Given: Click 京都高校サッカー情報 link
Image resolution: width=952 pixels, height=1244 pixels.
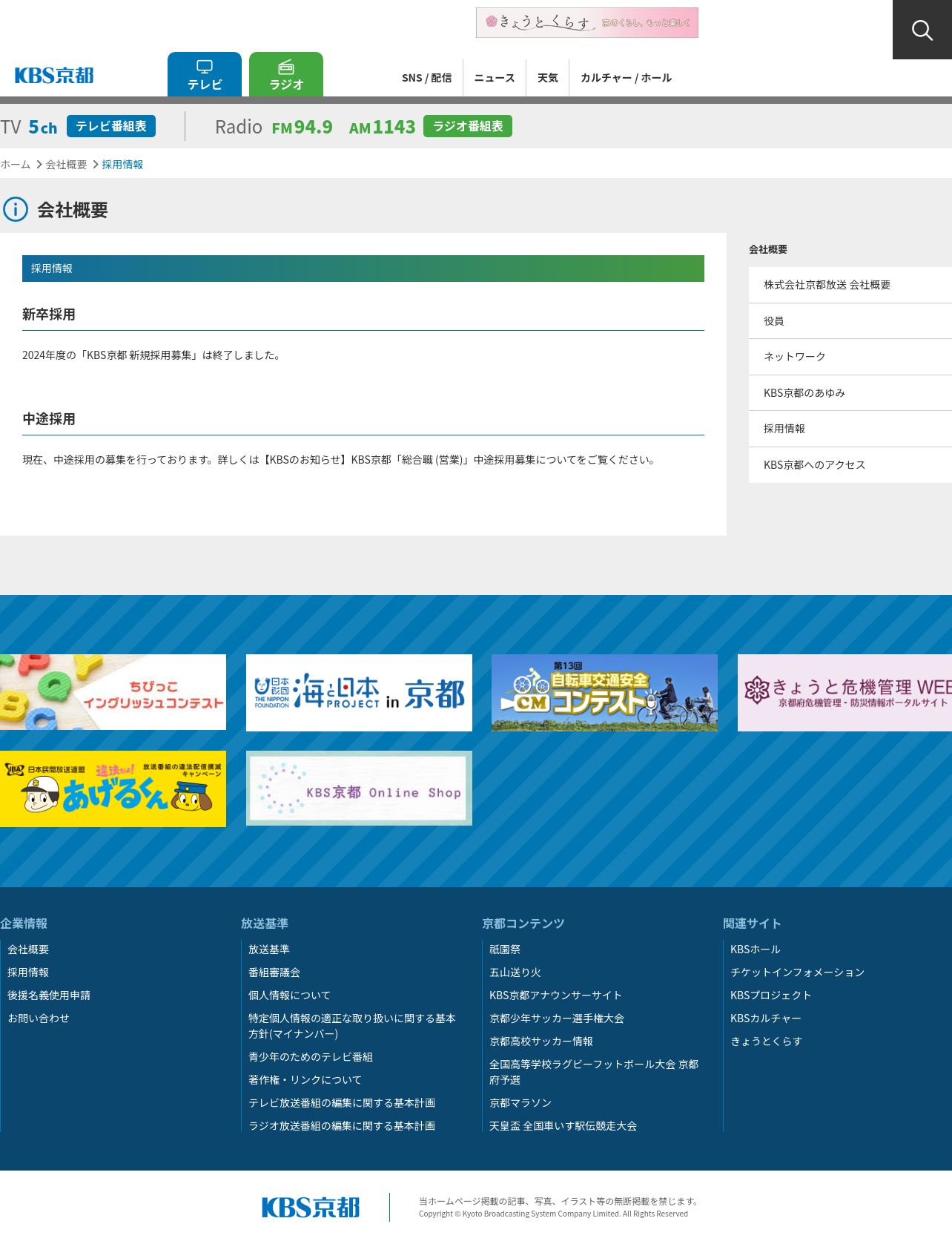Looking at the screenshot, I should click(x=541, y=1041).
